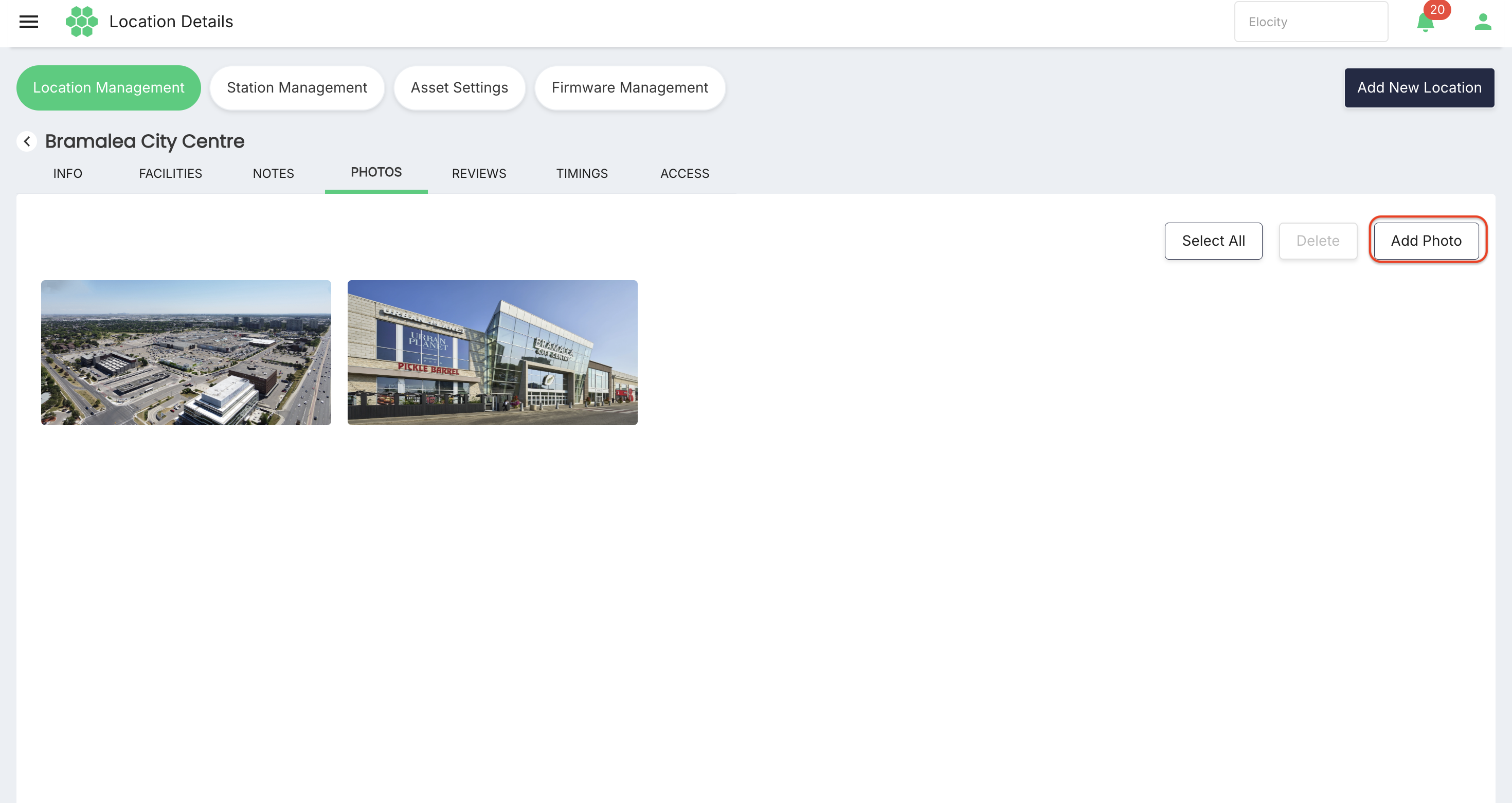The width and height of the screenshot is (1512, 803).
Task: Click the Add Photo button
Action: (1426, 241)
